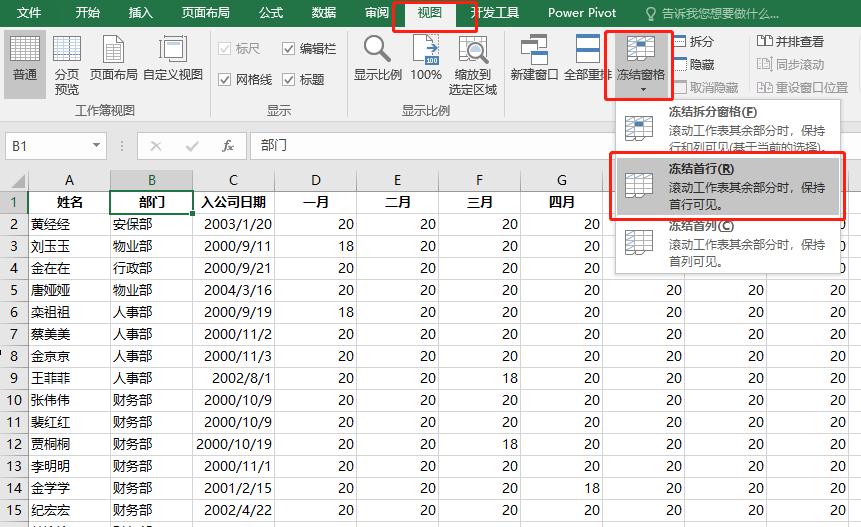The height and width of the screenshot is (527, 861).
Task: Toggle the Formula Bar (编辑栏) checkbox
Action: point(309,48)
